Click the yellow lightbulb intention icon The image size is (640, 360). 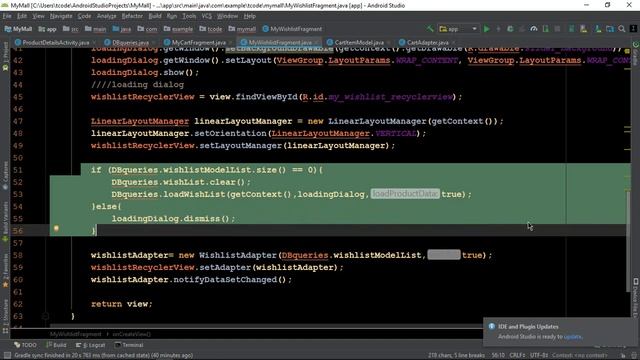click(56, 229)
